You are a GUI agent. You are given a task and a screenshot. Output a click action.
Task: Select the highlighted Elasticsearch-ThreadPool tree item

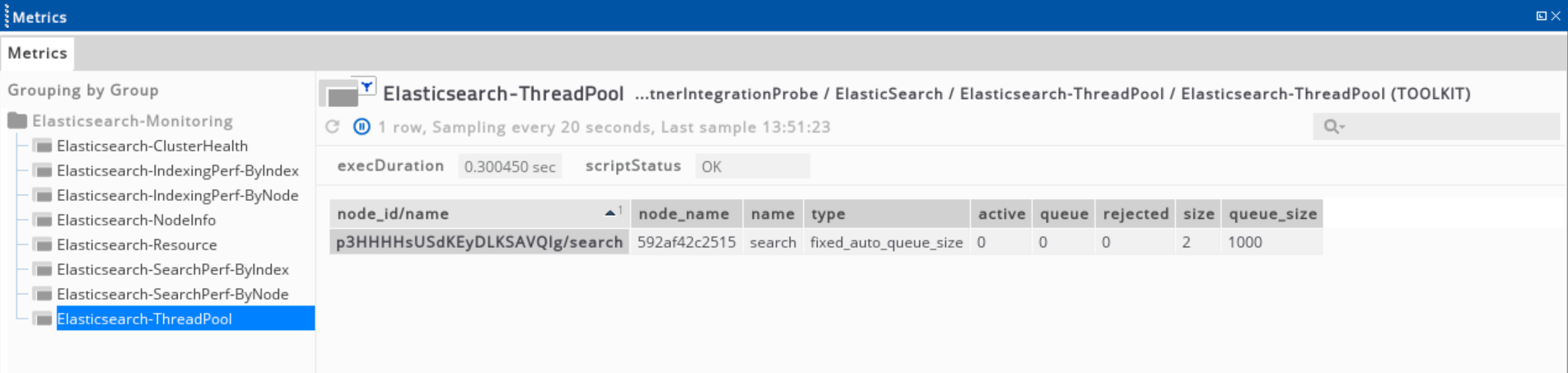(144, 319)
